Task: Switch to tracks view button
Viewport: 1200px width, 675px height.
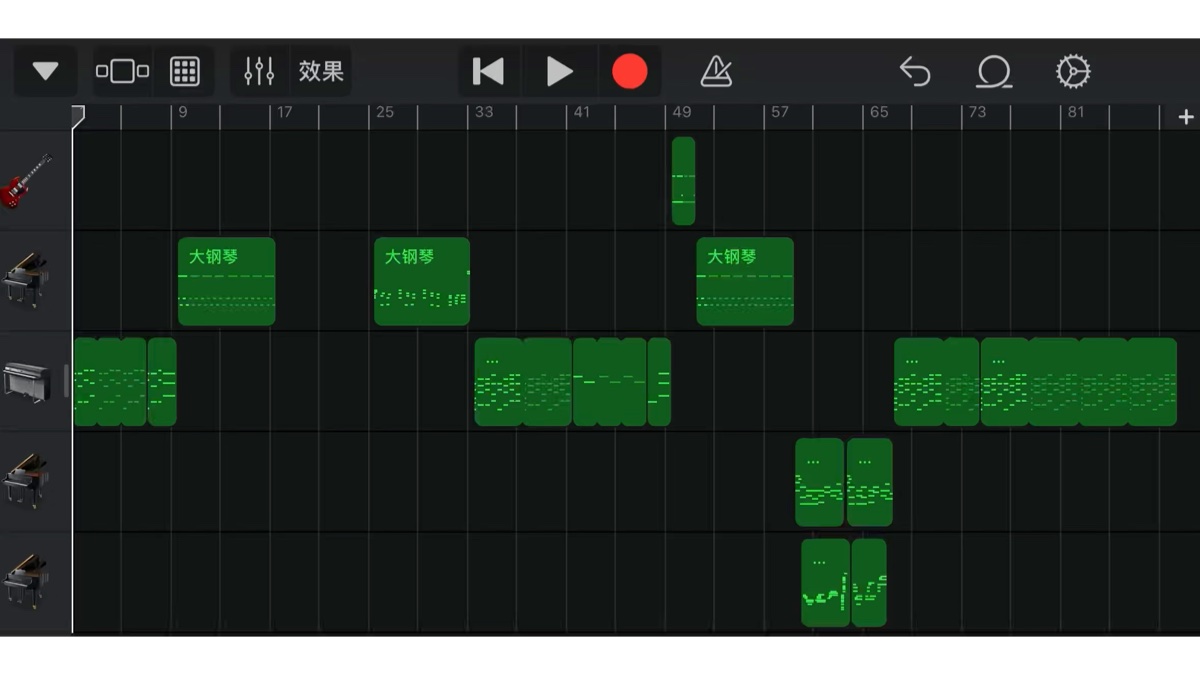Action: (122, 71)
